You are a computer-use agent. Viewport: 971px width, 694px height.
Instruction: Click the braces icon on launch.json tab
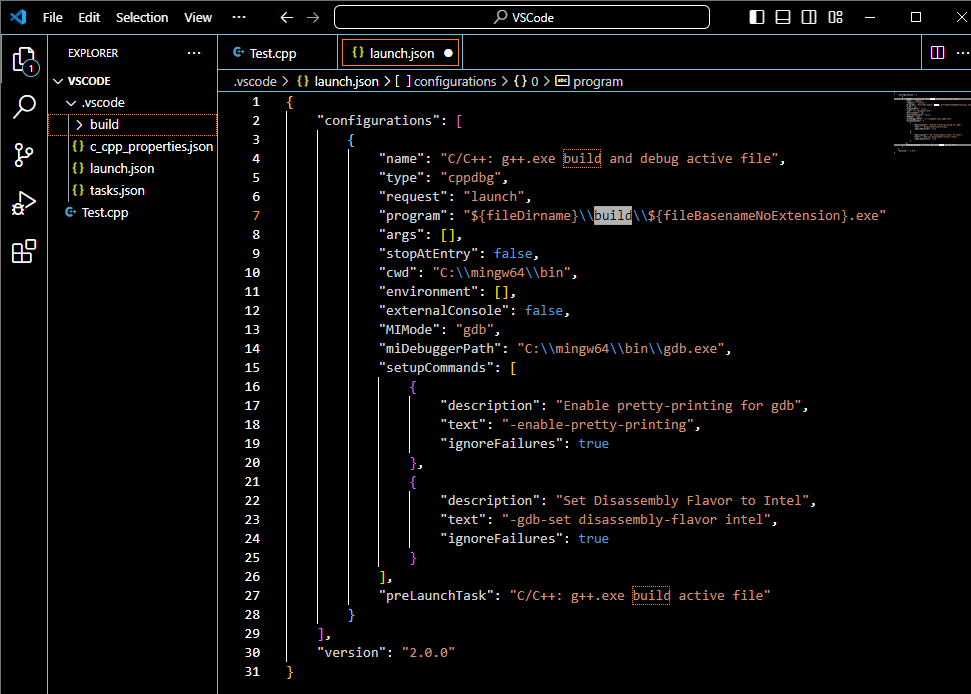pyautogui.click(x=358, y=53)
